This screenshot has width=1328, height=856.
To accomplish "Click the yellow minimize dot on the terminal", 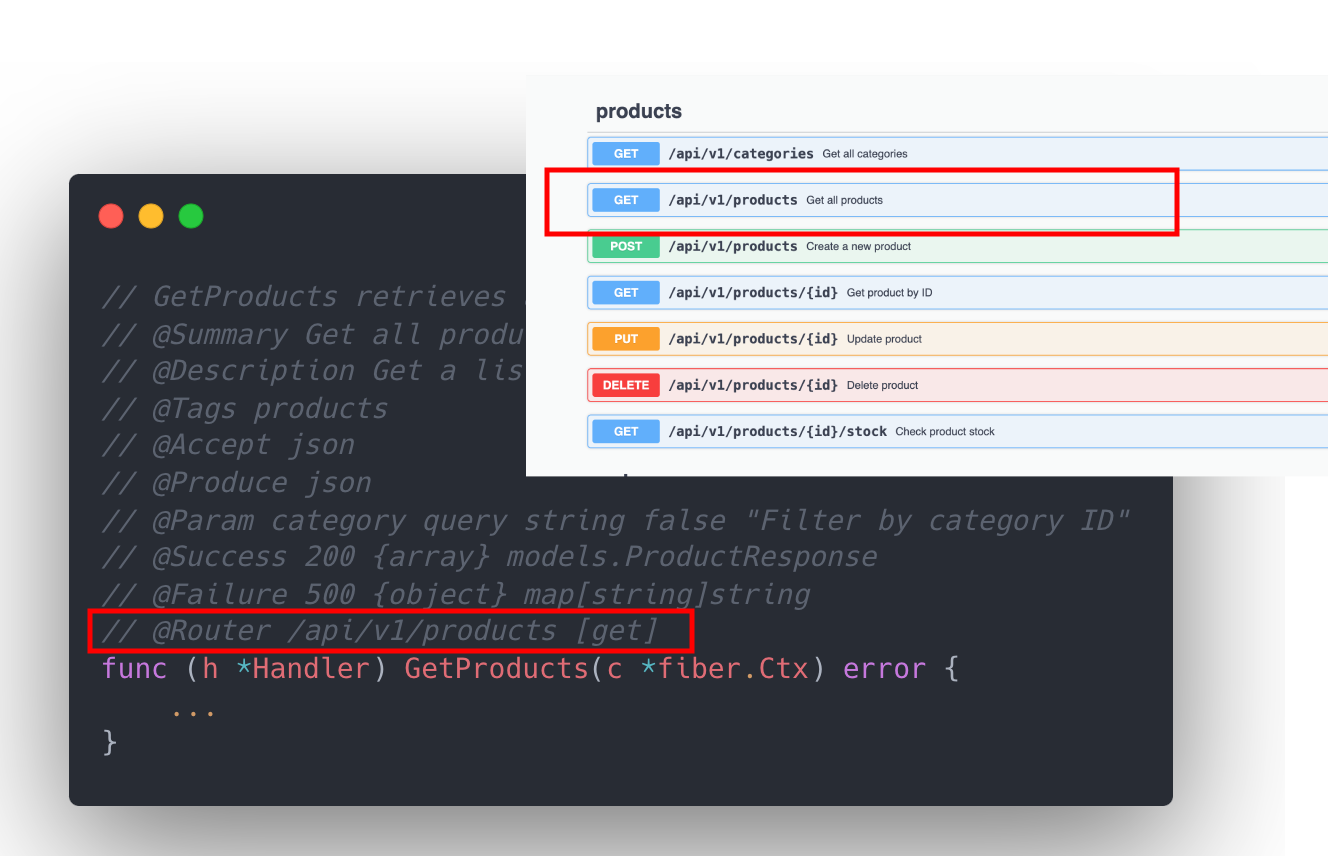I will (x=151, y=215).
